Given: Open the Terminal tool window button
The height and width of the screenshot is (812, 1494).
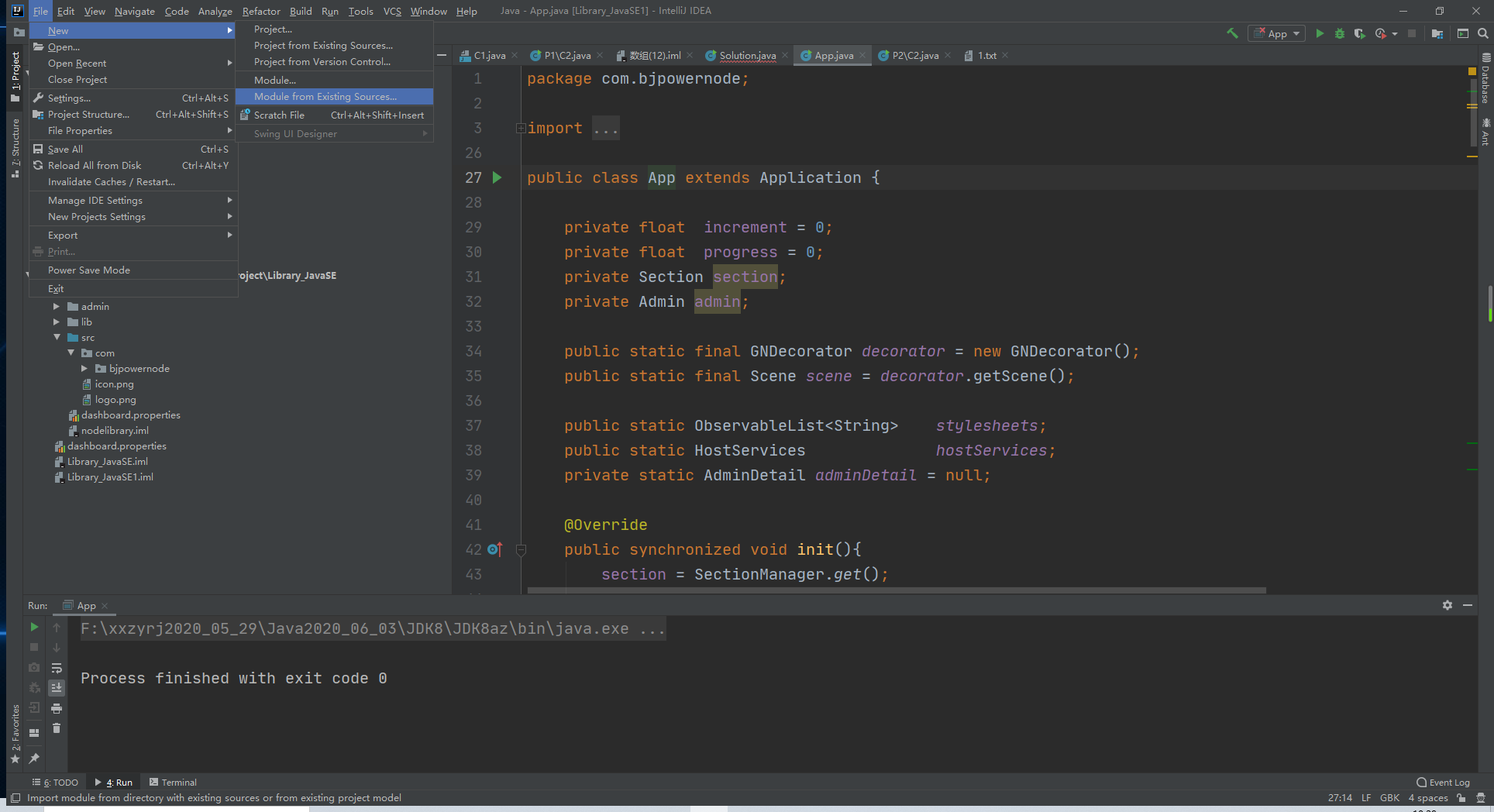Looking at the screenshot, I should point(173,783).
